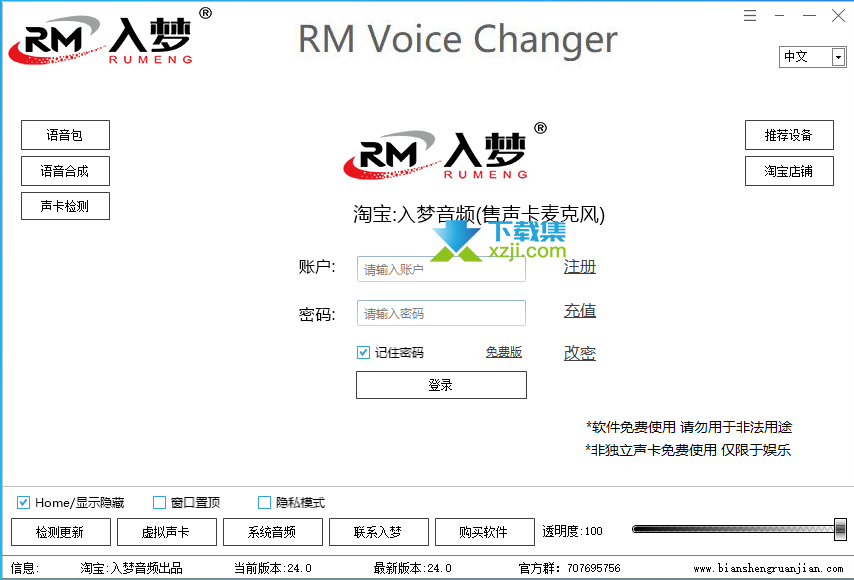Open the 虚拟声卡 button

(x=167, y=532)
